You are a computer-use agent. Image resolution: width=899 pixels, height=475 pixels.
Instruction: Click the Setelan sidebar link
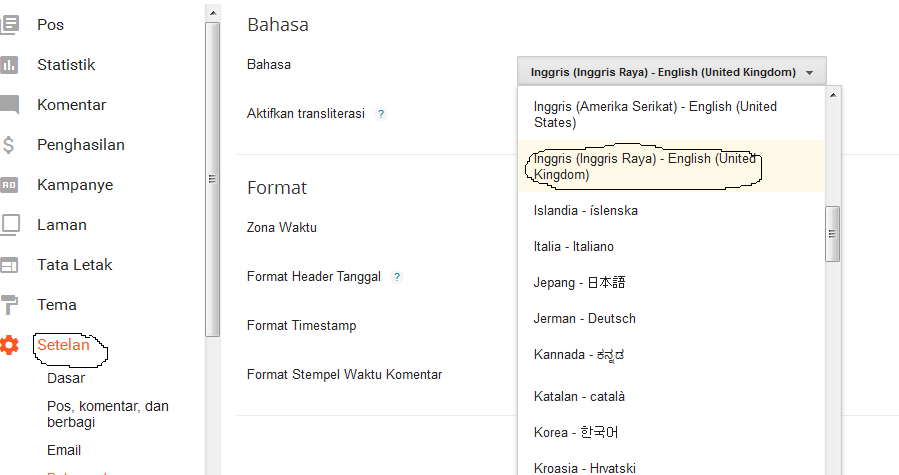(x=63, y=345)
